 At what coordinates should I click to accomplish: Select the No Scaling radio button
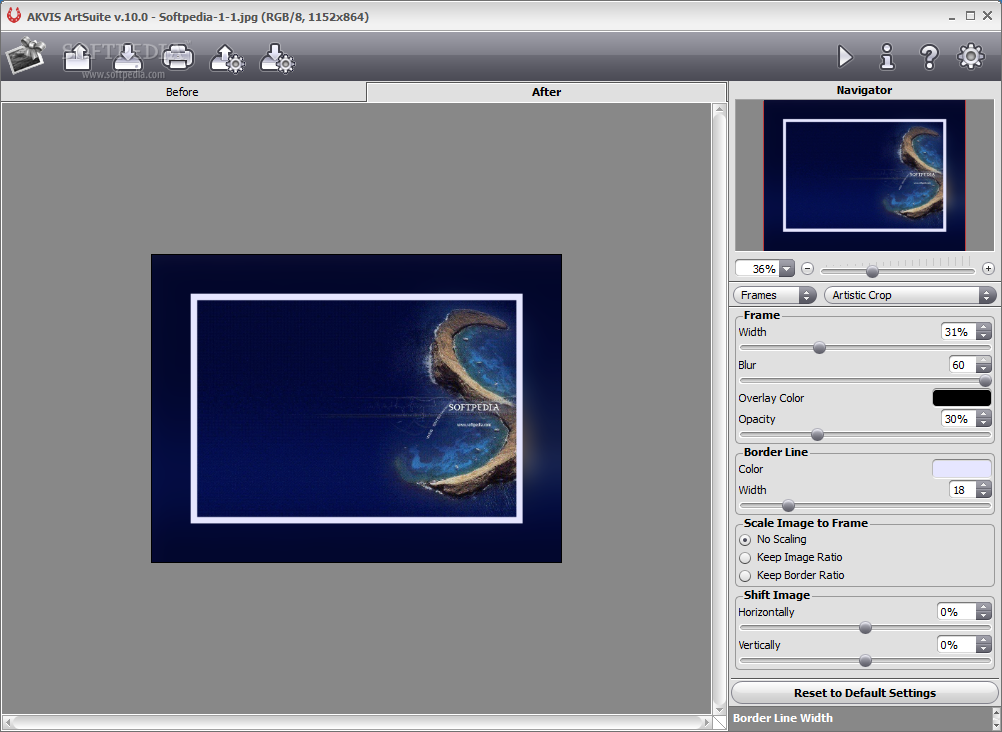(x=745, y=540)
